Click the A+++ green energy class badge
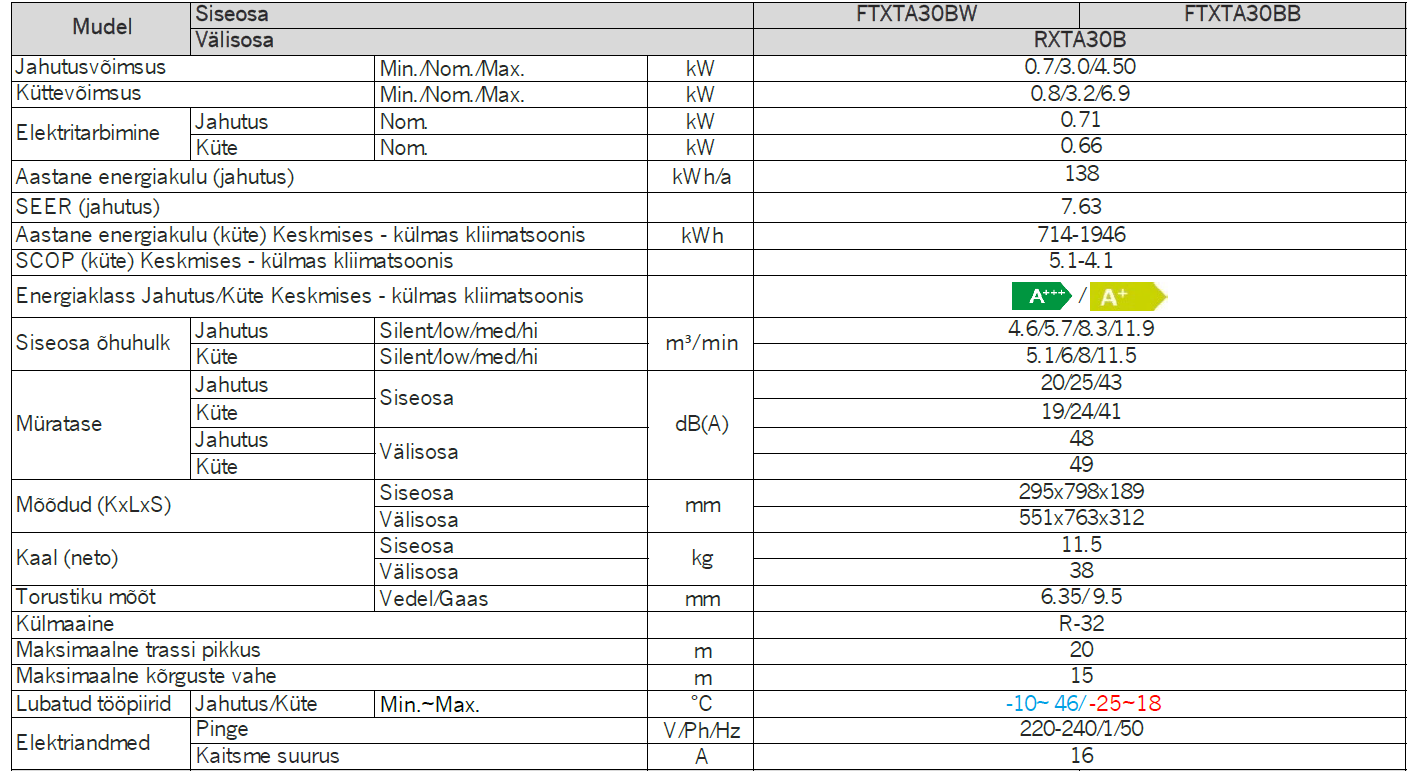This screenshot has width=1425, height=777. (1042, 296)
